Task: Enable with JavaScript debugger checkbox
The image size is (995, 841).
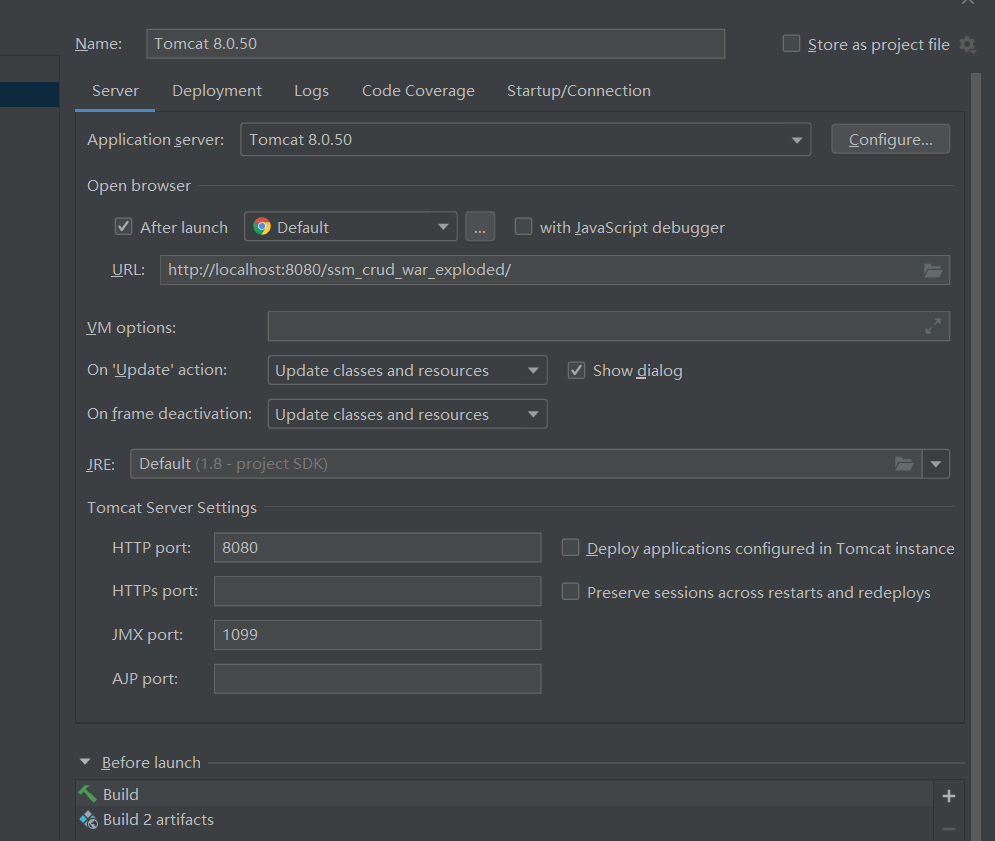Action: [x=523, y=227]
